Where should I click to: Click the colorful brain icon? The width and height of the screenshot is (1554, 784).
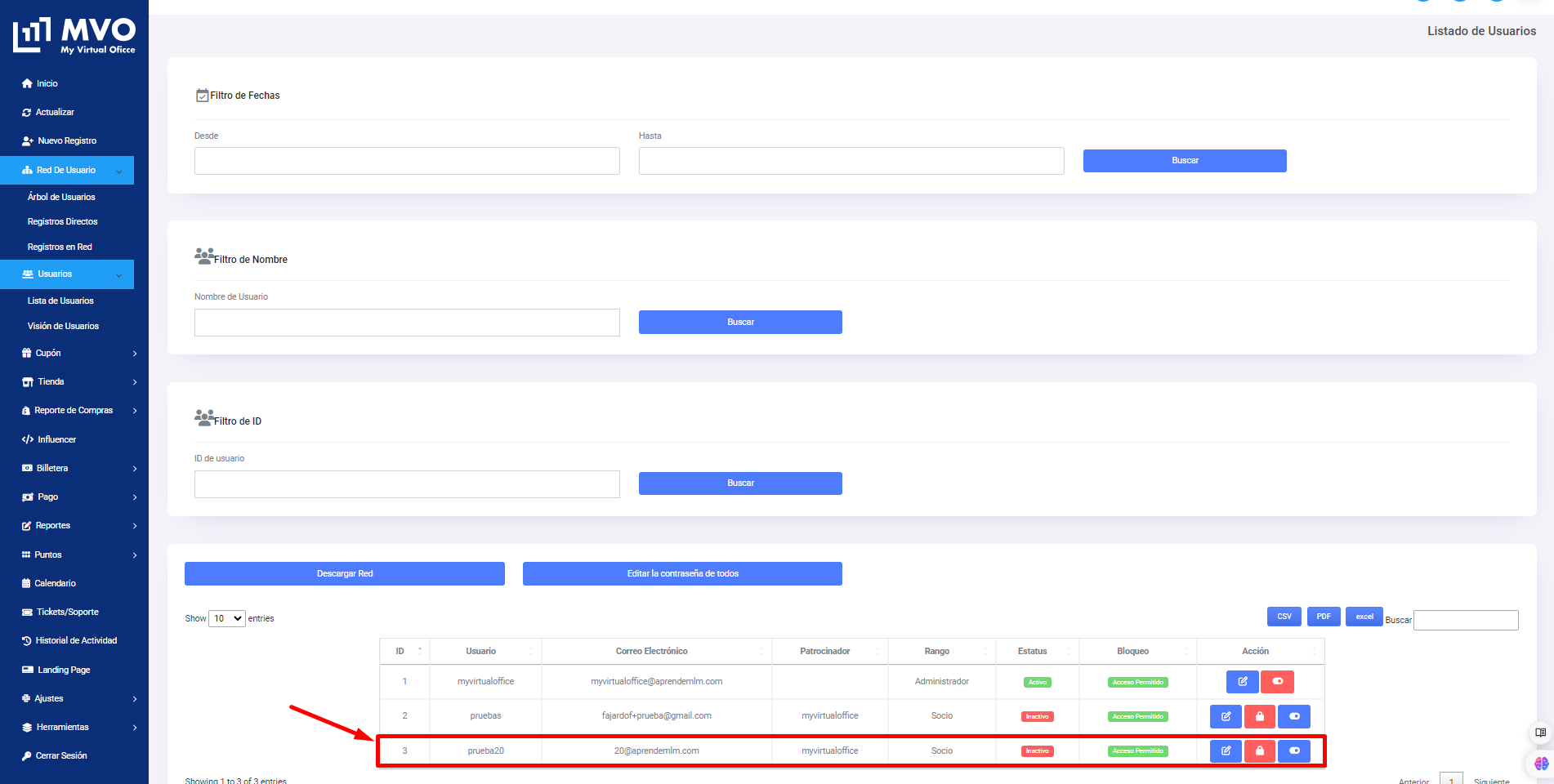pos(1541,764)
